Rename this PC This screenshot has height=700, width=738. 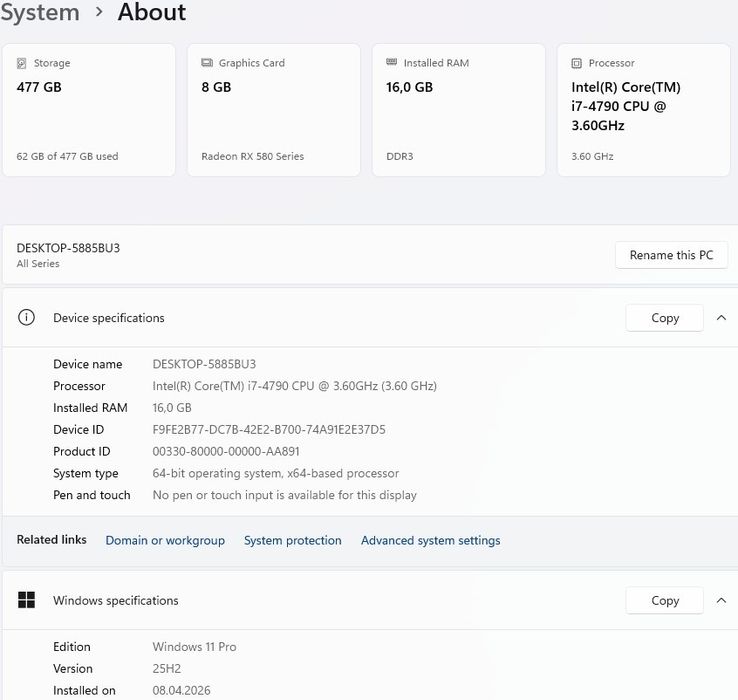click(671, 255)
